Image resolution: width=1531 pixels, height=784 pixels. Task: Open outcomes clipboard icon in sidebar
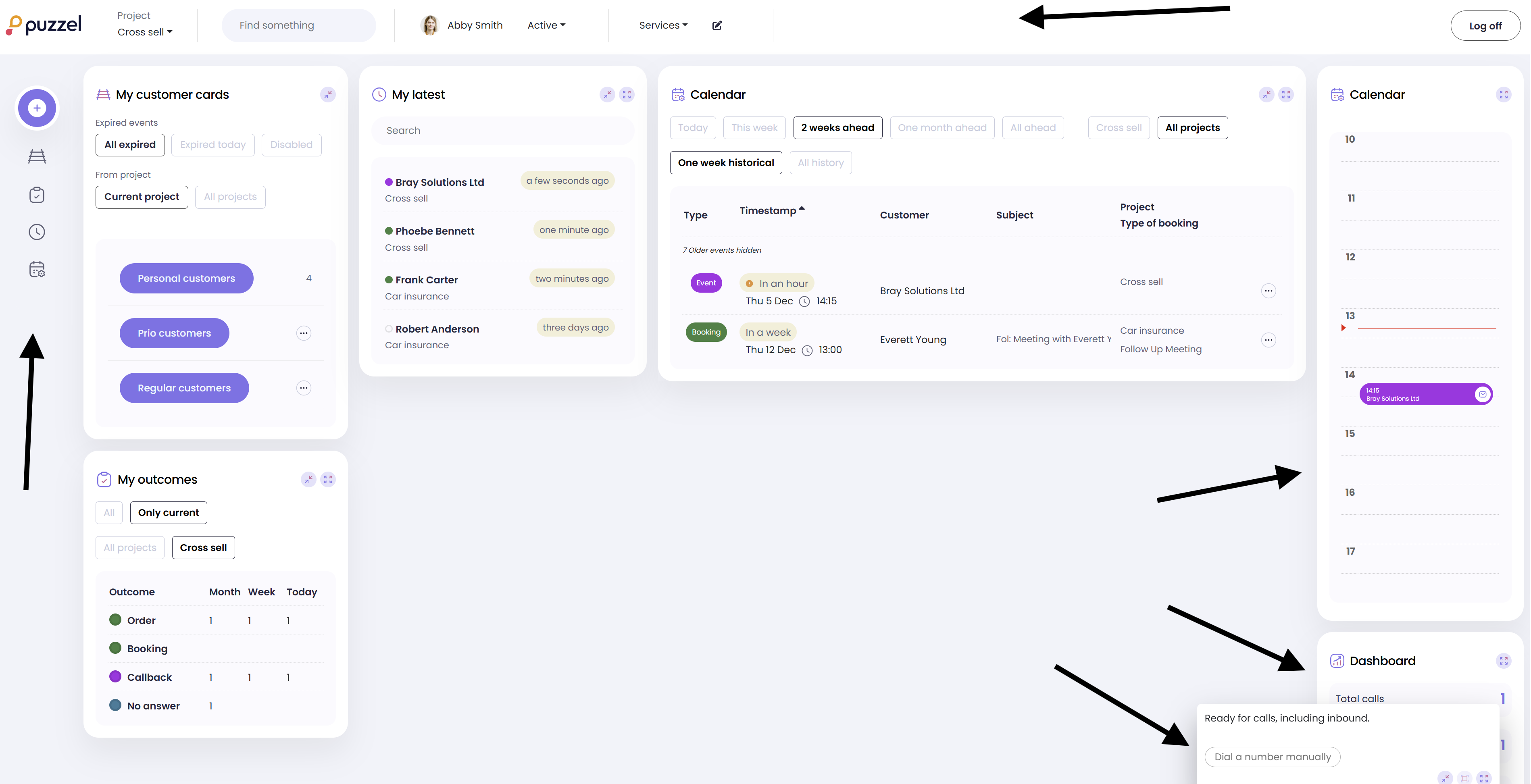[37, 195]
